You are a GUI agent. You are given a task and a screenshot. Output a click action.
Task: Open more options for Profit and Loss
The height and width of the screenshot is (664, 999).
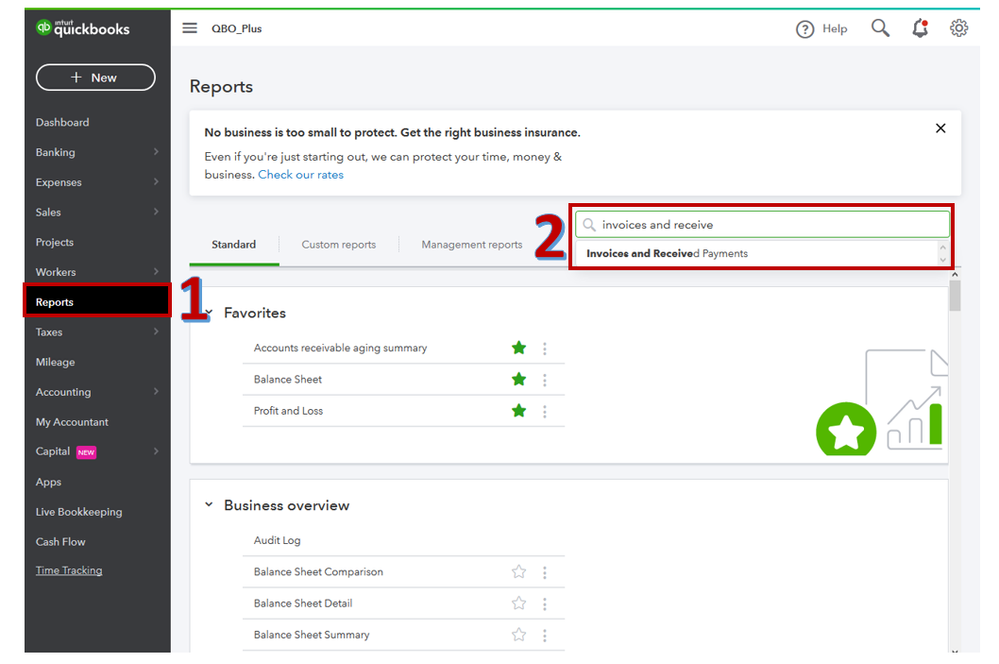(545, 412)
